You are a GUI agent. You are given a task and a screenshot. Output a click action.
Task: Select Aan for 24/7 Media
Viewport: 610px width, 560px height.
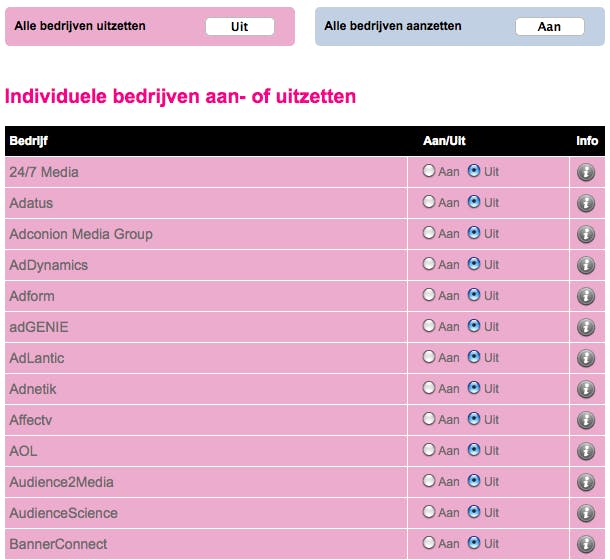coord(428,170)
